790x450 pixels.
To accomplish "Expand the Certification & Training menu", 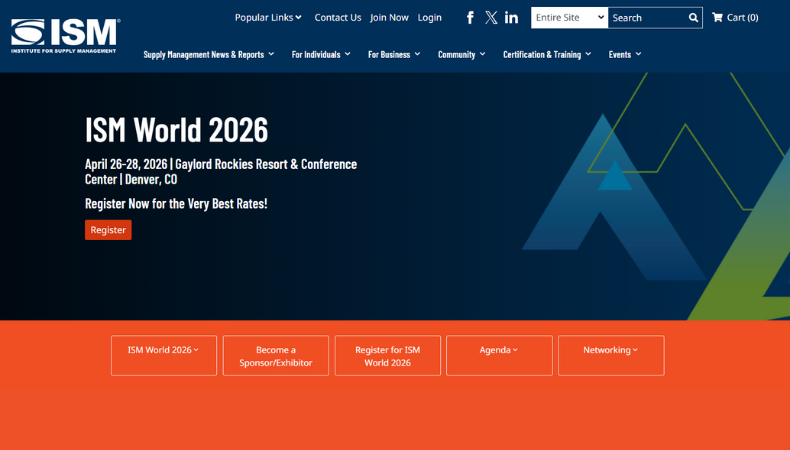I will click(x=547, y=54).
